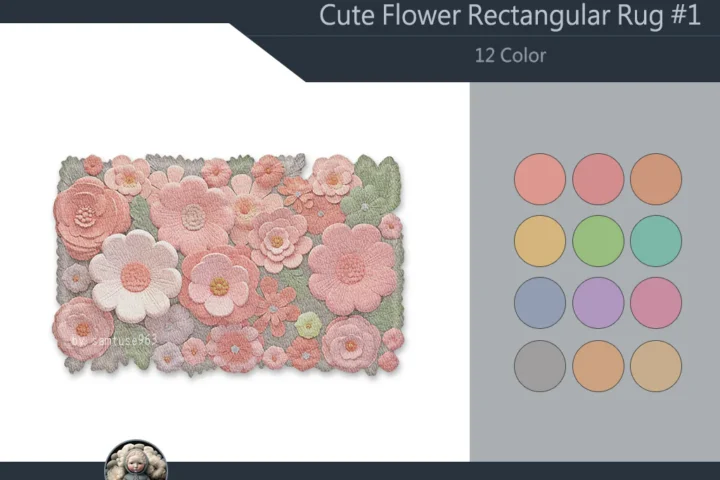This screenshot has height=480, width=720.
Task: Pick the lavender purple color swatch
Action: 598,303
